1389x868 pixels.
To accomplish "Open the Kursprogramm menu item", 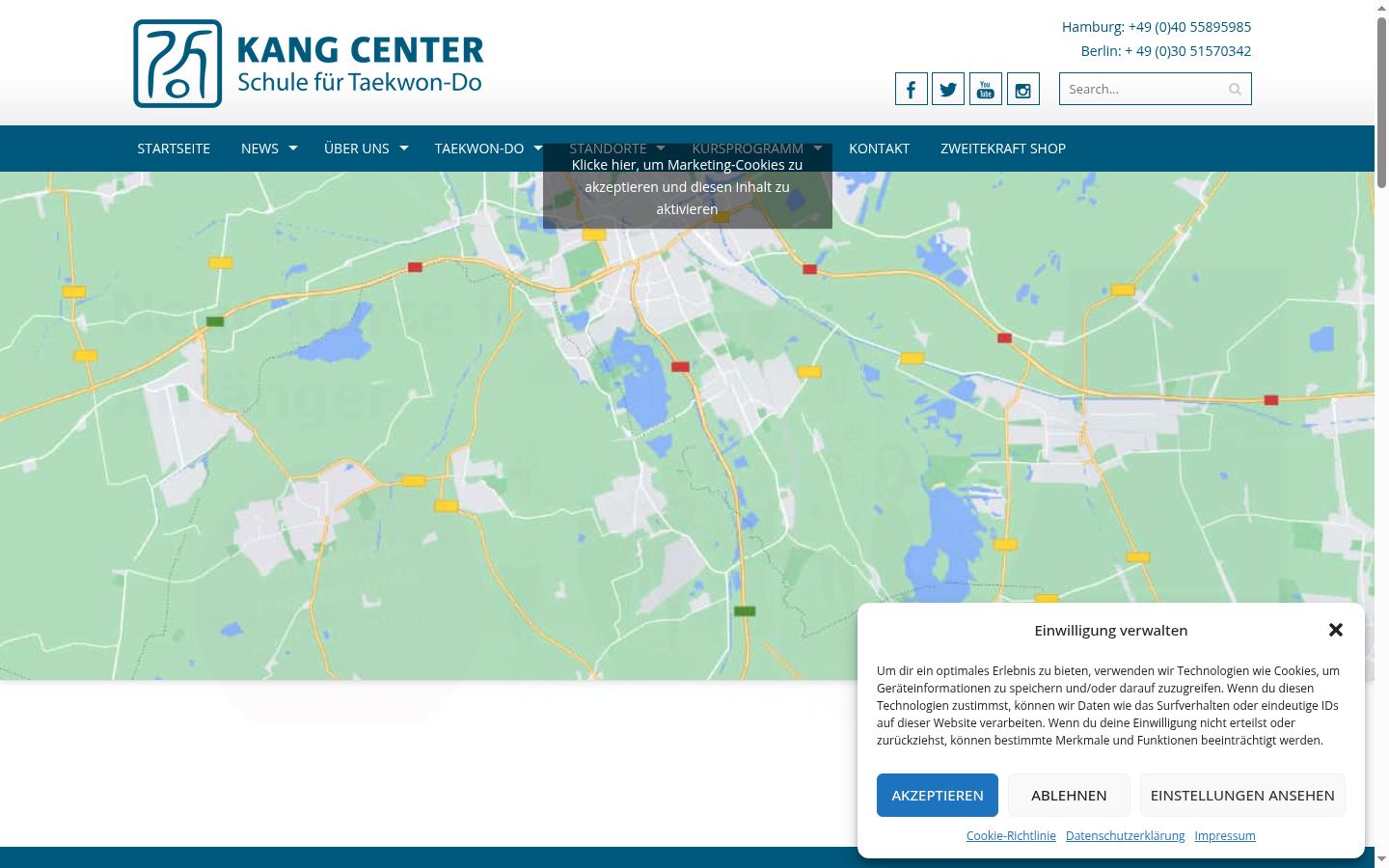I will [x=748, y=149].
